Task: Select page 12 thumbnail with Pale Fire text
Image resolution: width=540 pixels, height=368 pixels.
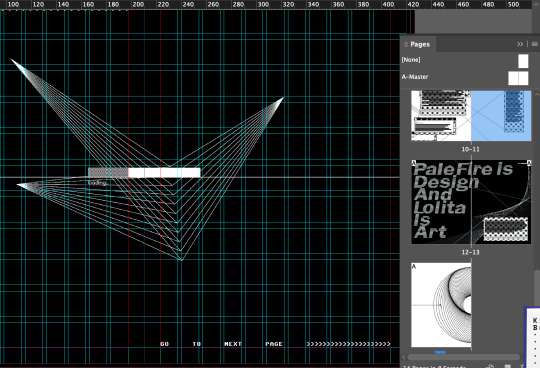Action: (x=441, y=202)
